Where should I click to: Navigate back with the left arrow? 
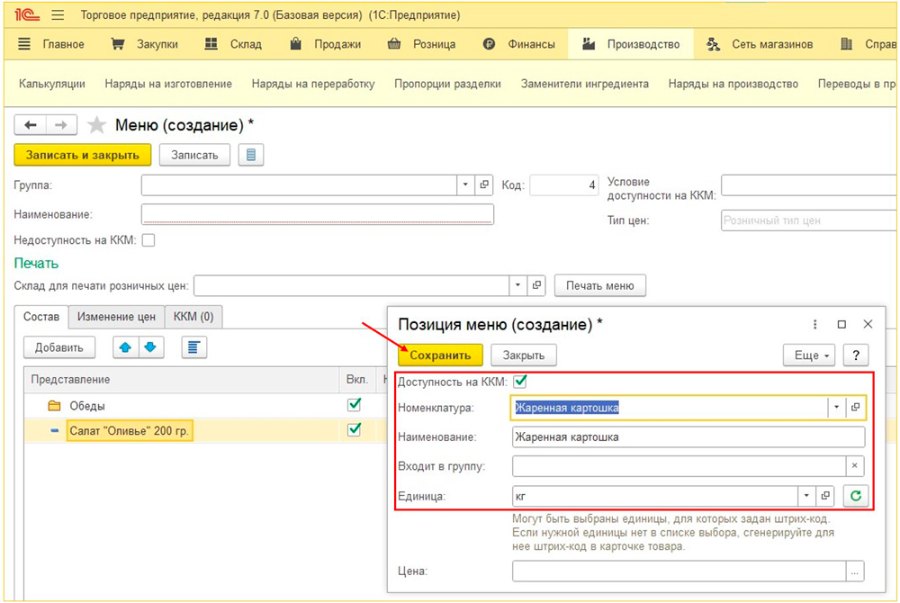point(30,125)
